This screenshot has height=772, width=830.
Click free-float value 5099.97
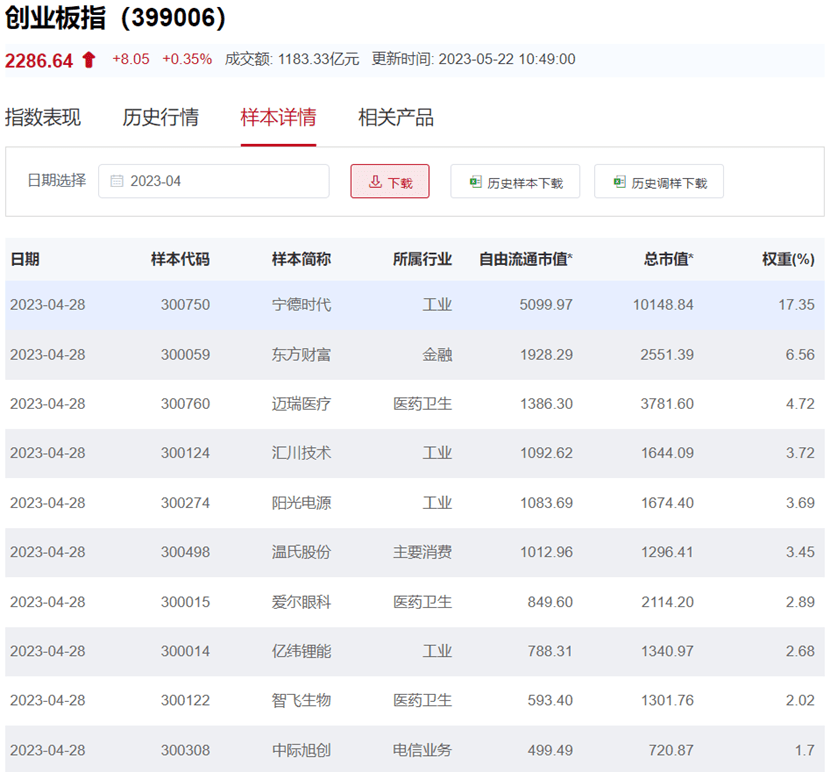coord(546,304)
